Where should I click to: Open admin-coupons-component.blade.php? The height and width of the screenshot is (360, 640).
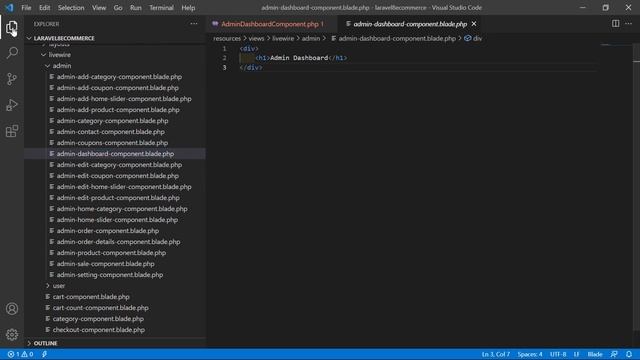112,143
